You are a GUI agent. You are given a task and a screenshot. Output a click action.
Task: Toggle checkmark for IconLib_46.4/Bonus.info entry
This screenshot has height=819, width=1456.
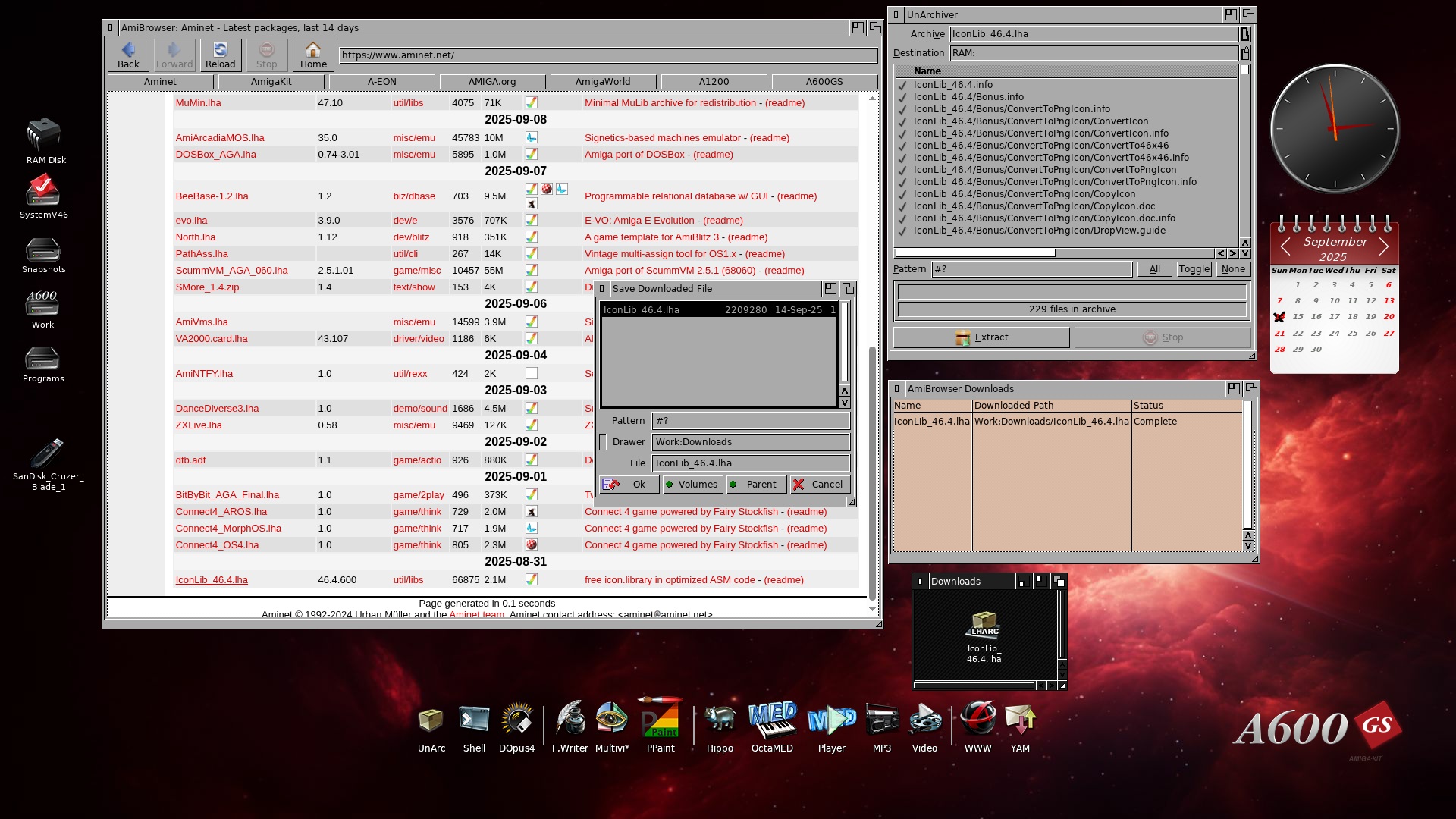902,97
